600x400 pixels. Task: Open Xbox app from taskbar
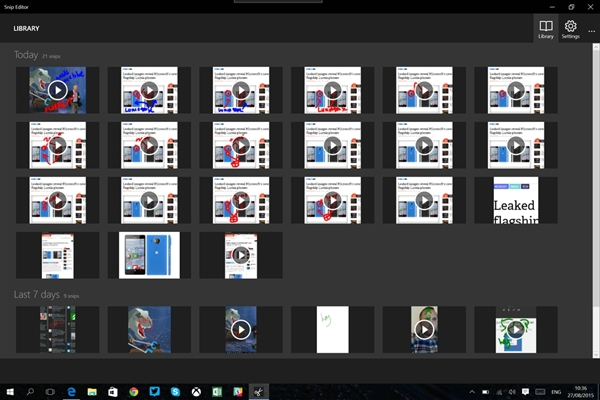tap(196, 391)
